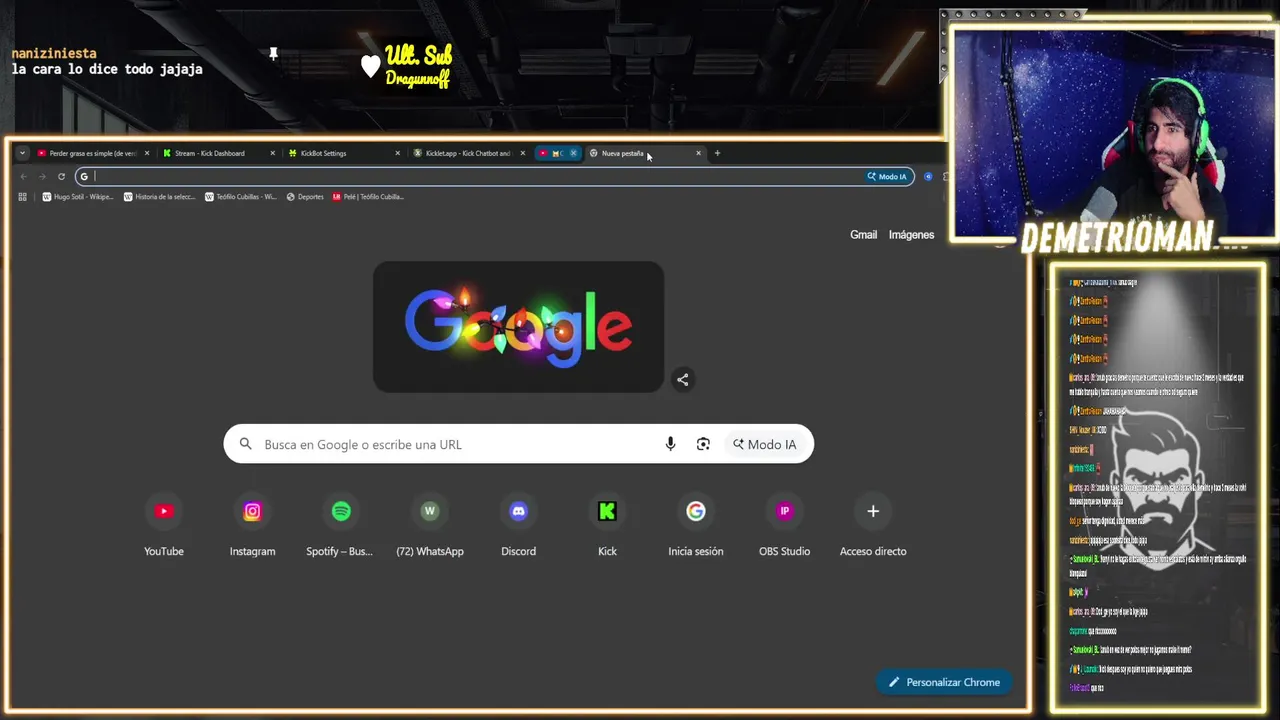Go forward in browser history
This screenshot has height=720, width=1280.
(42, 176)
